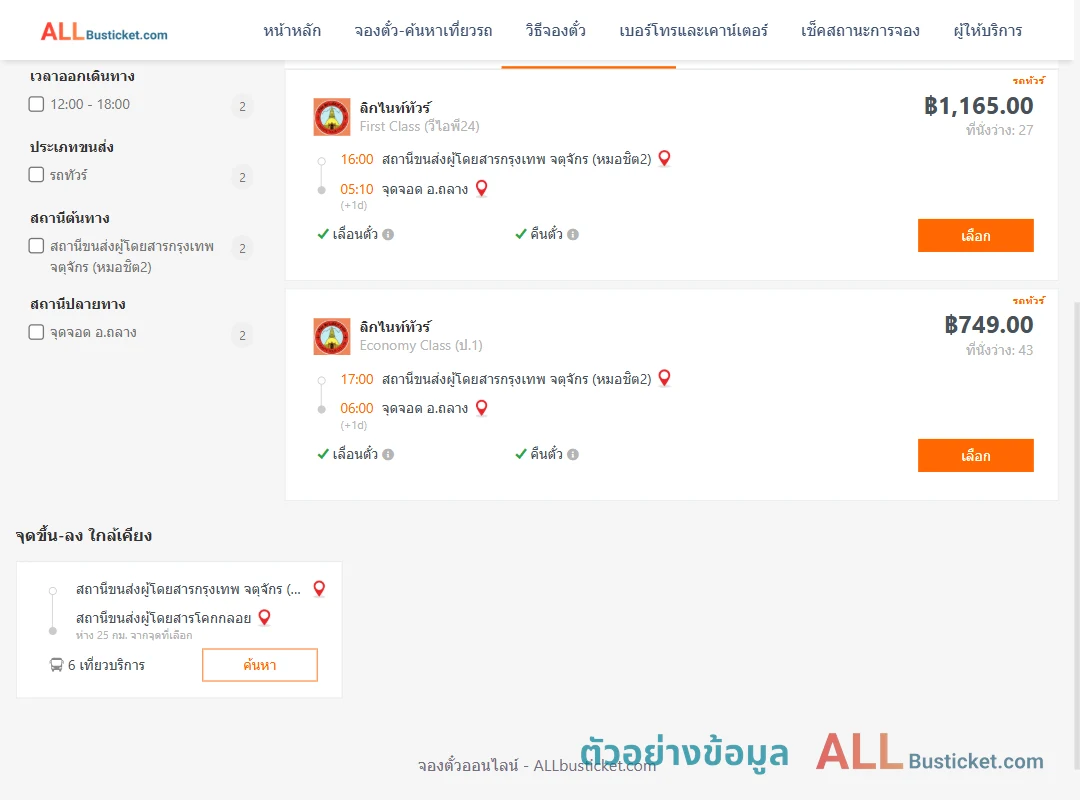This screenshot has width=1080, height=800.
Task: Click green check beside เลื่อนตั๋ว on First Class
Action: (323, 234)
